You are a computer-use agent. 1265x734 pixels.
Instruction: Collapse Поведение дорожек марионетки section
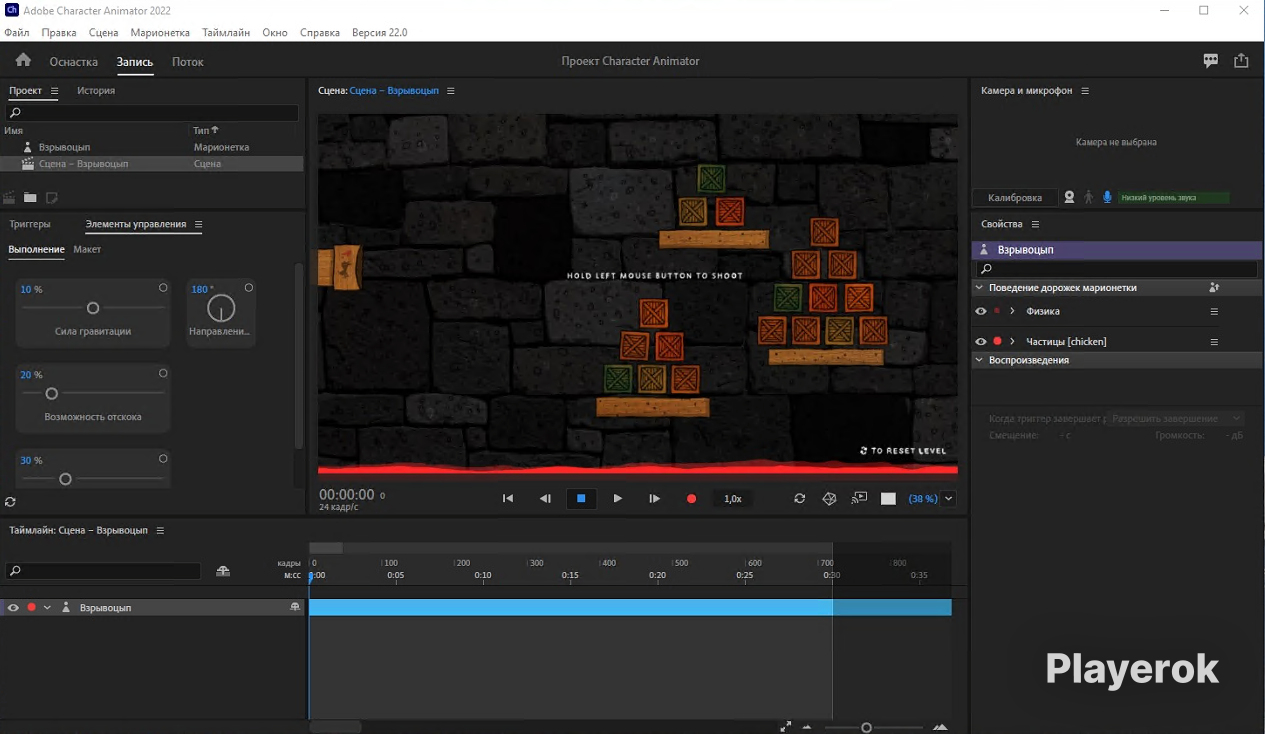click(979, 288)
